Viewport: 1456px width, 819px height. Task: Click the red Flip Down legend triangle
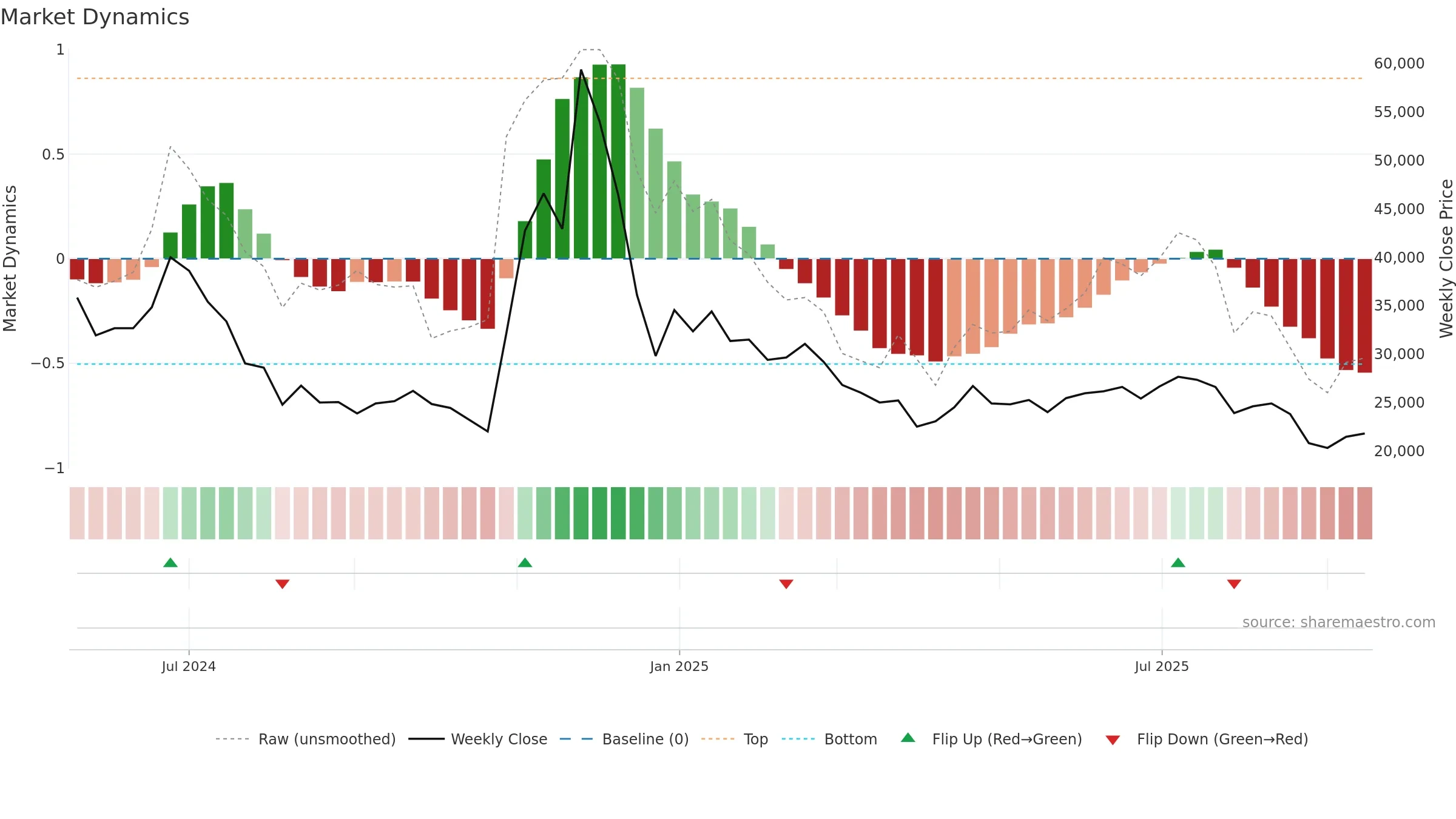[1113, 740]
